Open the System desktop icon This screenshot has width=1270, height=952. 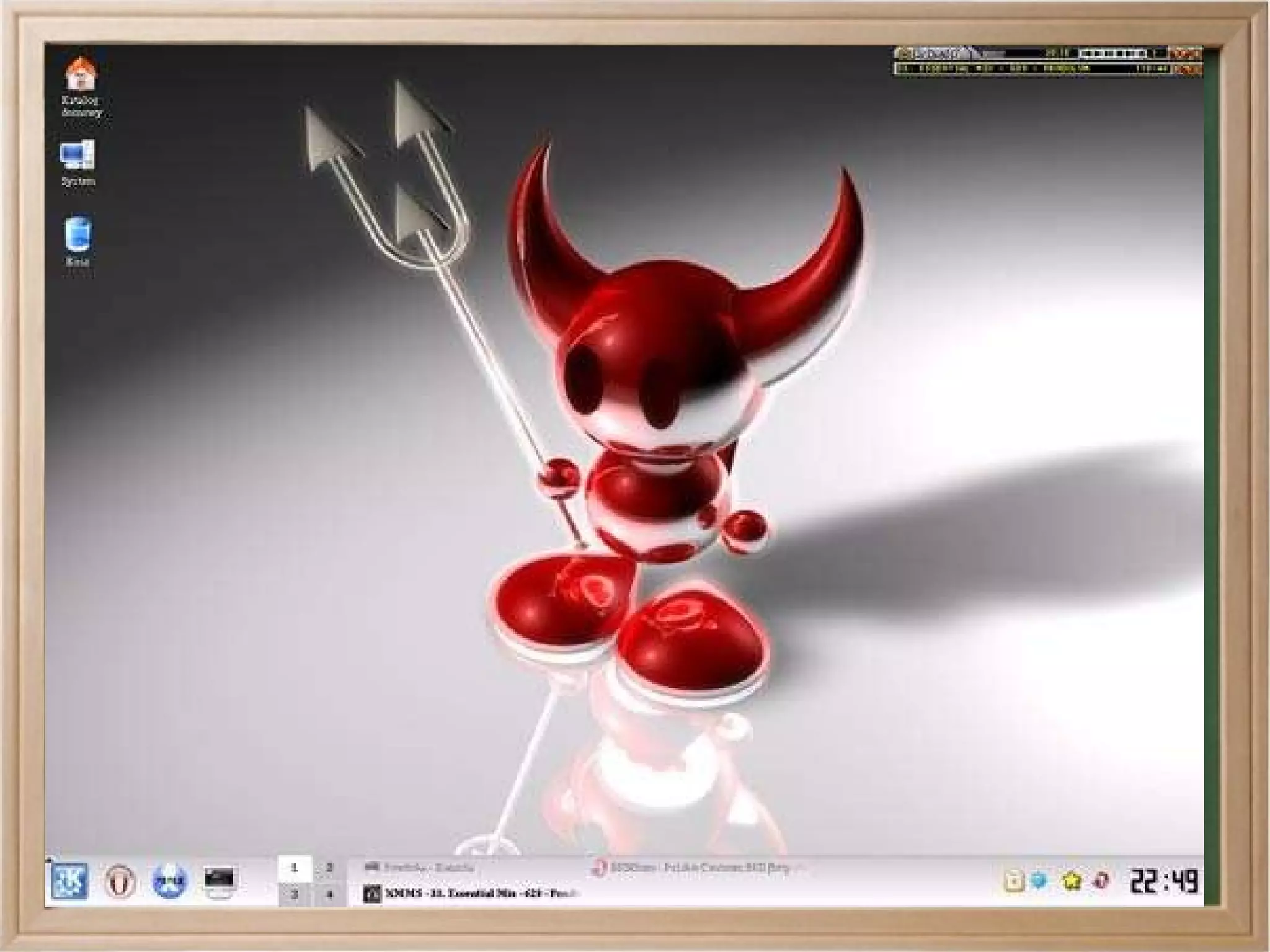tap(78, 155)
